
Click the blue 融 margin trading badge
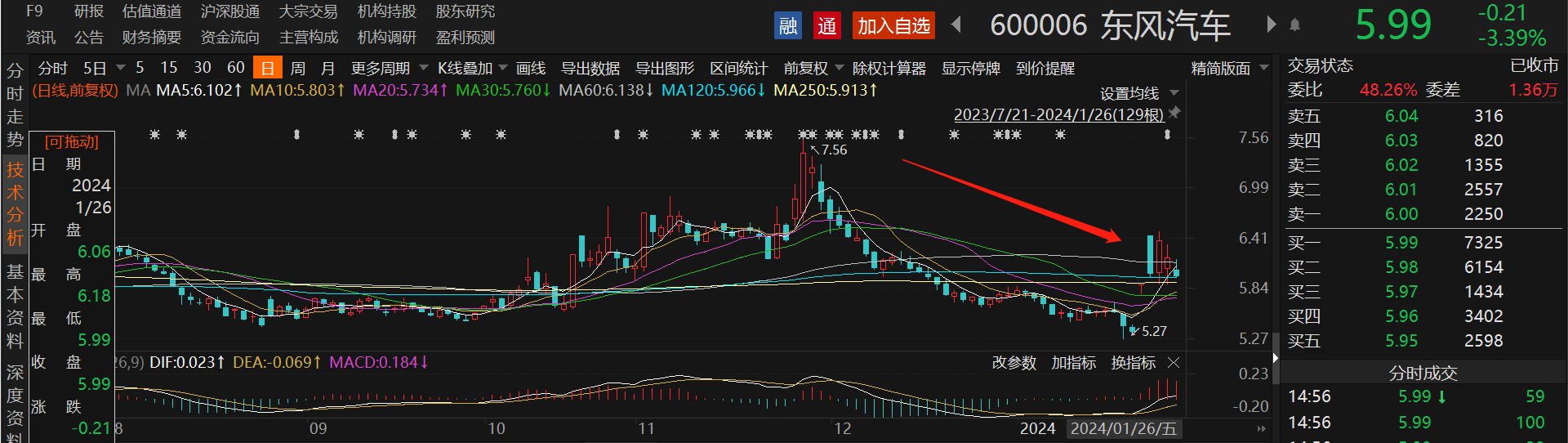788,26
